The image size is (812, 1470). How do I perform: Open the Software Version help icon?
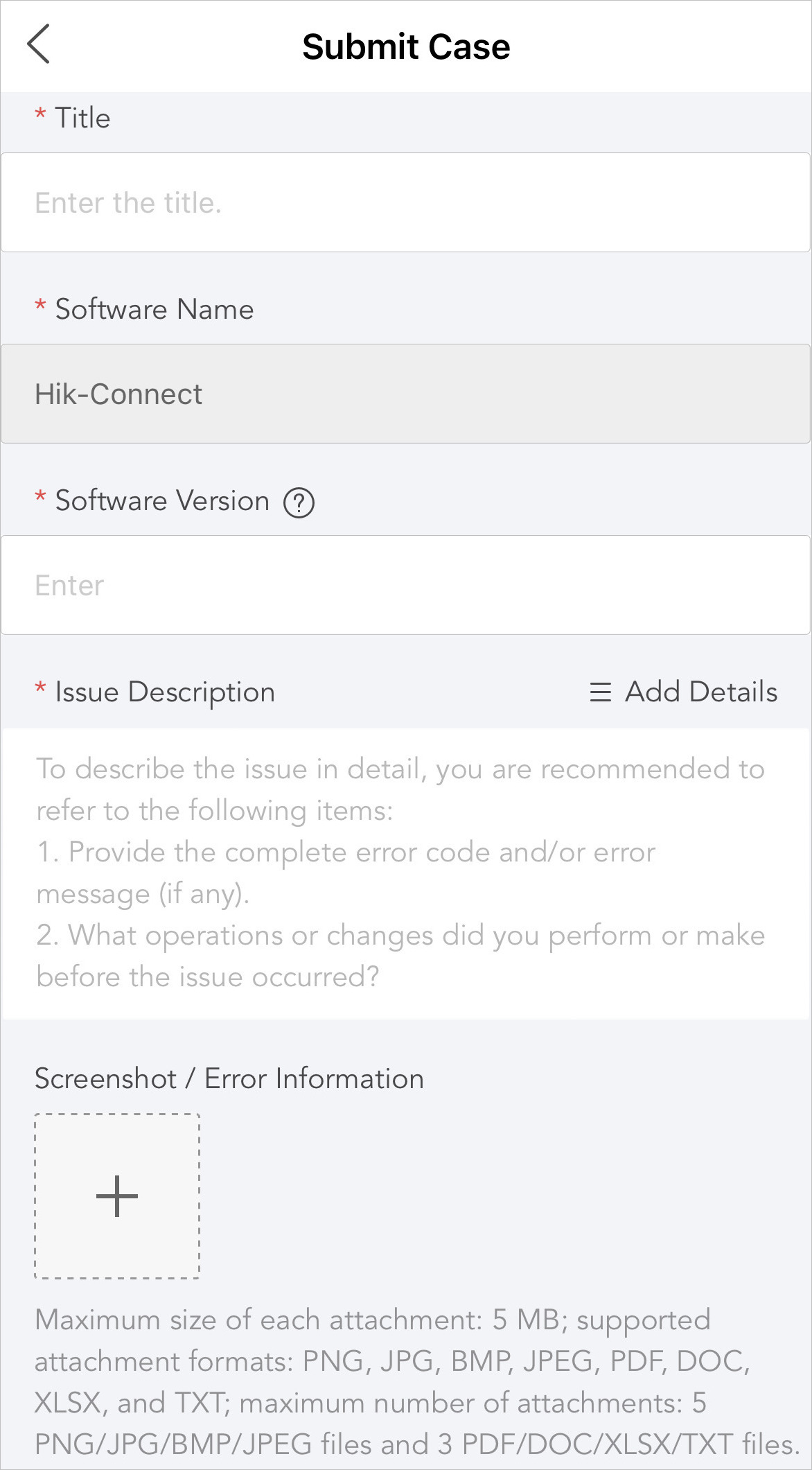pyautogui.click(x=299, y=502)
